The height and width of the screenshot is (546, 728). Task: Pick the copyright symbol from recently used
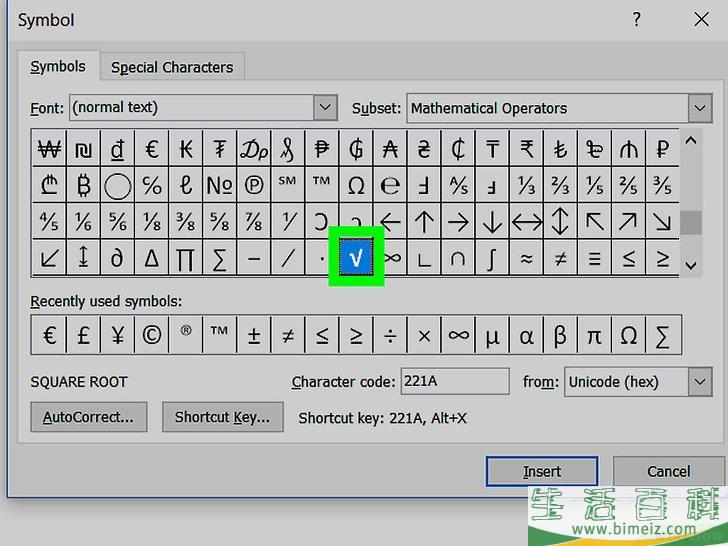click(x=151, y=336)
